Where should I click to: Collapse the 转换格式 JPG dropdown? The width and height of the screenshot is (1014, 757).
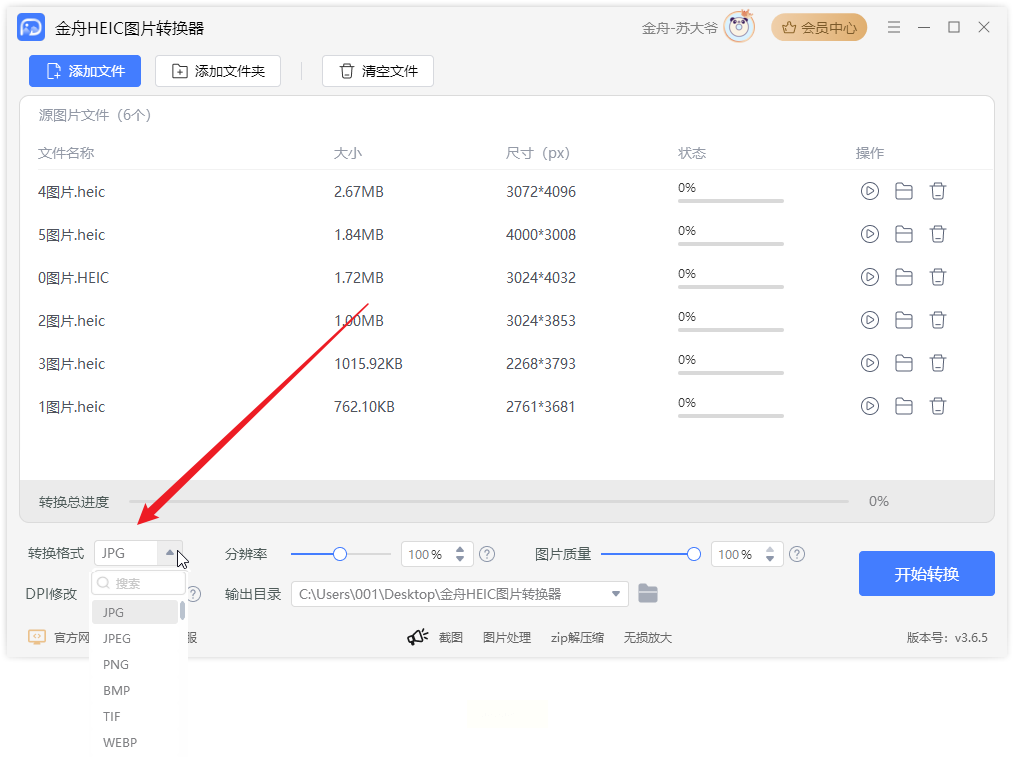[169, 553]
